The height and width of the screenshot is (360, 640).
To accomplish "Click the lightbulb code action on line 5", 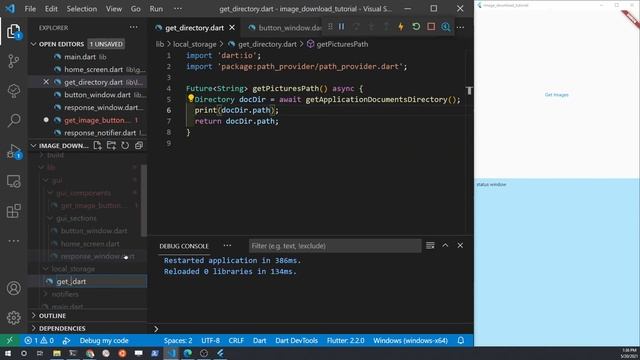I will tap(190, 98).
